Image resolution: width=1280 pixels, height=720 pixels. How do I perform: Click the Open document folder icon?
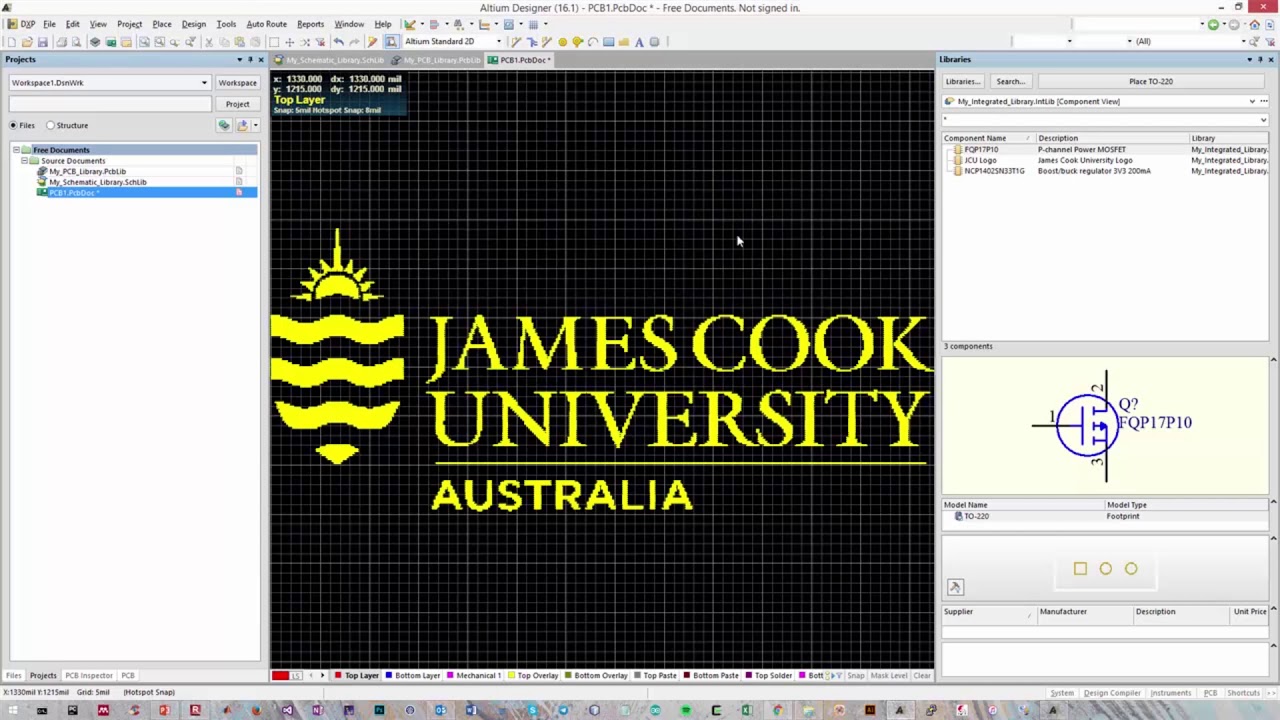[27, 42]
